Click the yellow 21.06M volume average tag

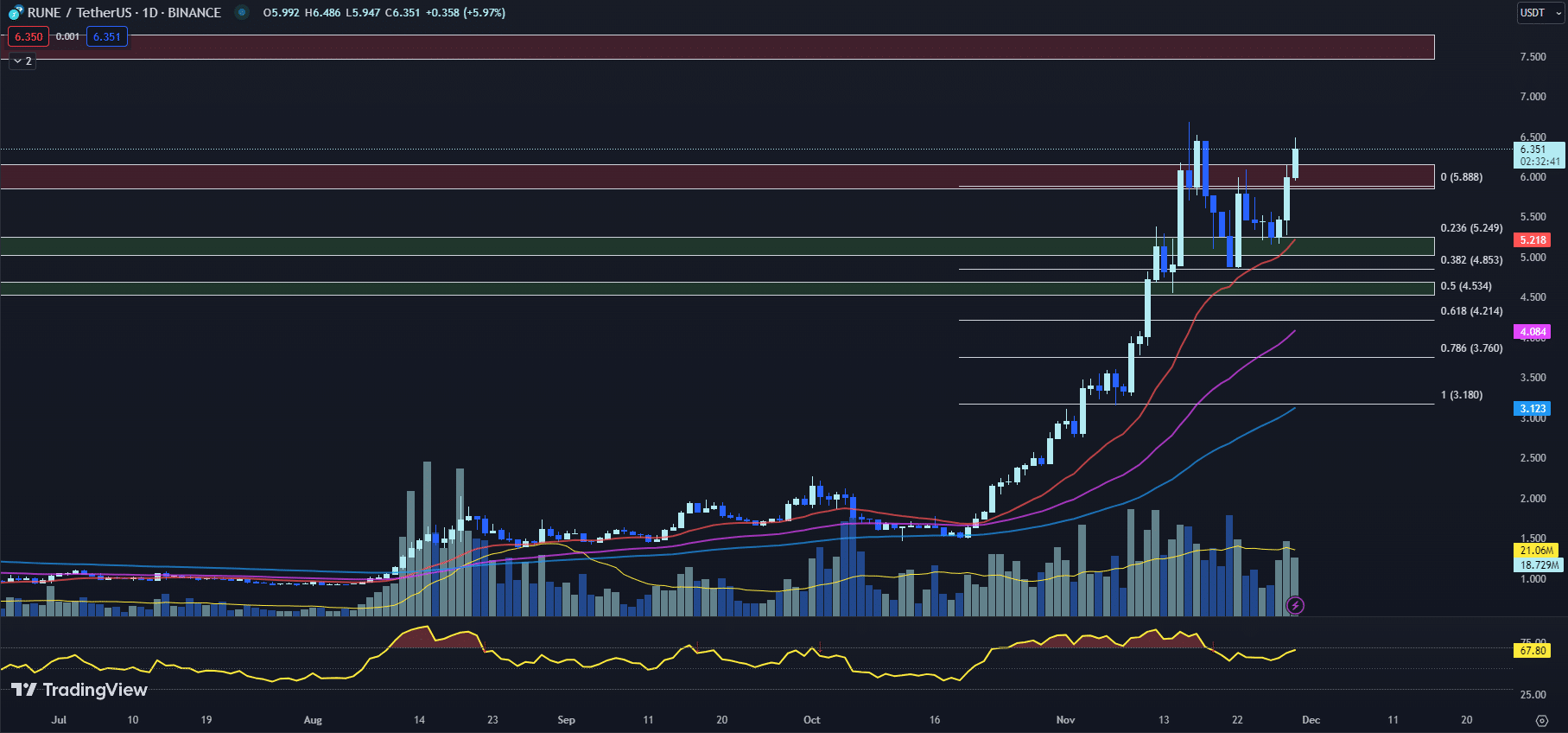pos(1537,551)
